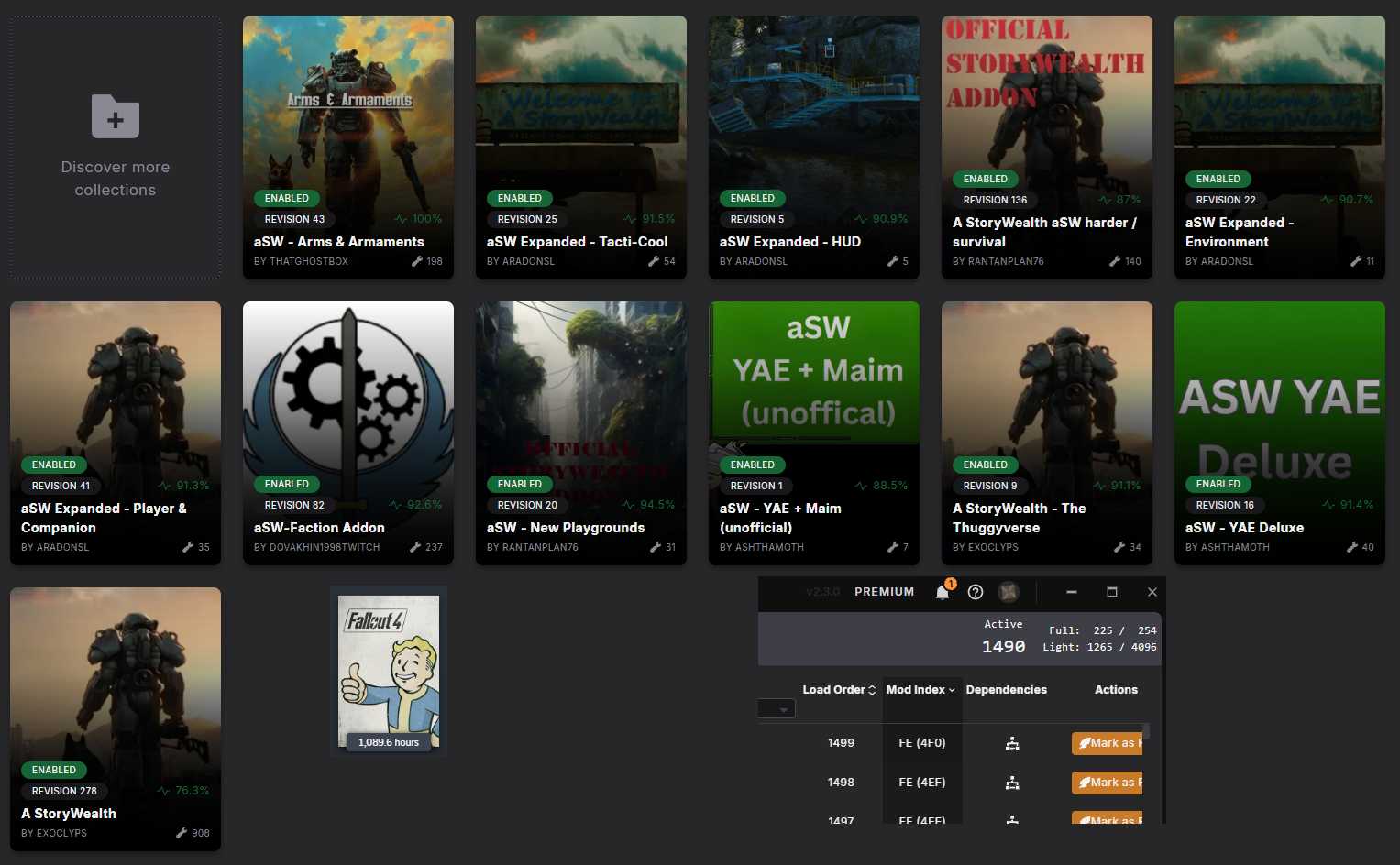Screen dimensions: 1400x865
Task: Click success rating pulse icon beside 76.3%
Action: tap(163, 791)
